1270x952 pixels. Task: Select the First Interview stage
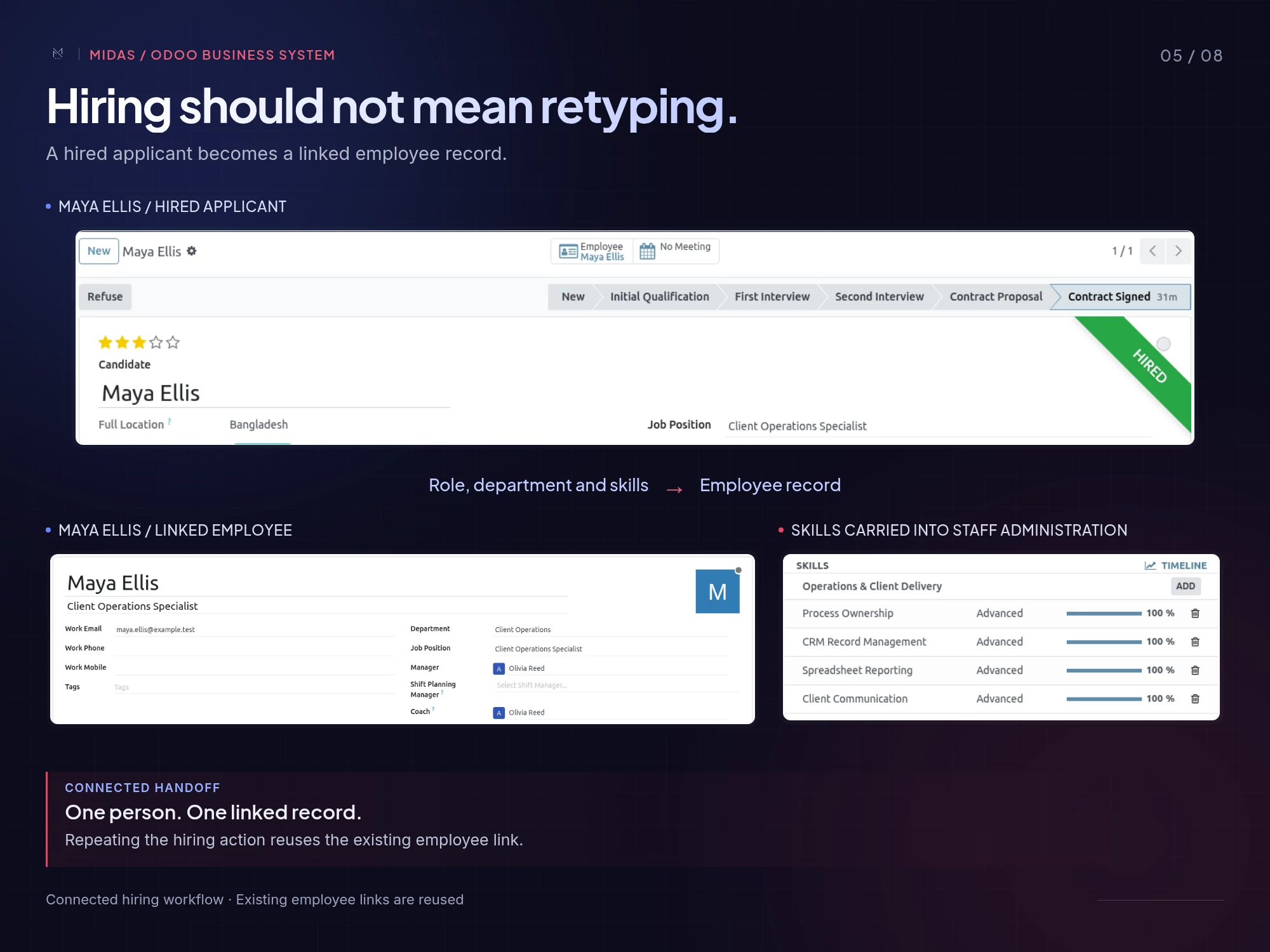pyautogui.click(x=772, y=297)
